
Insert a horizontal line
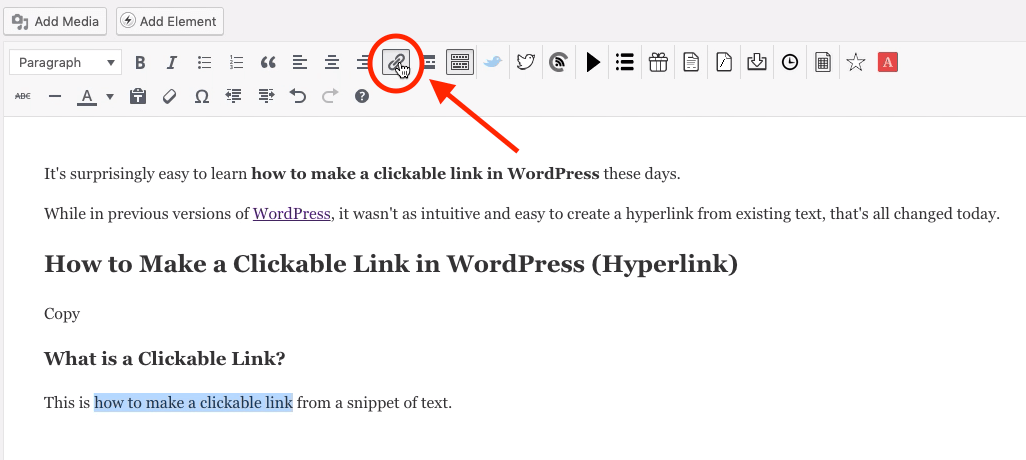tap(55, 96)
